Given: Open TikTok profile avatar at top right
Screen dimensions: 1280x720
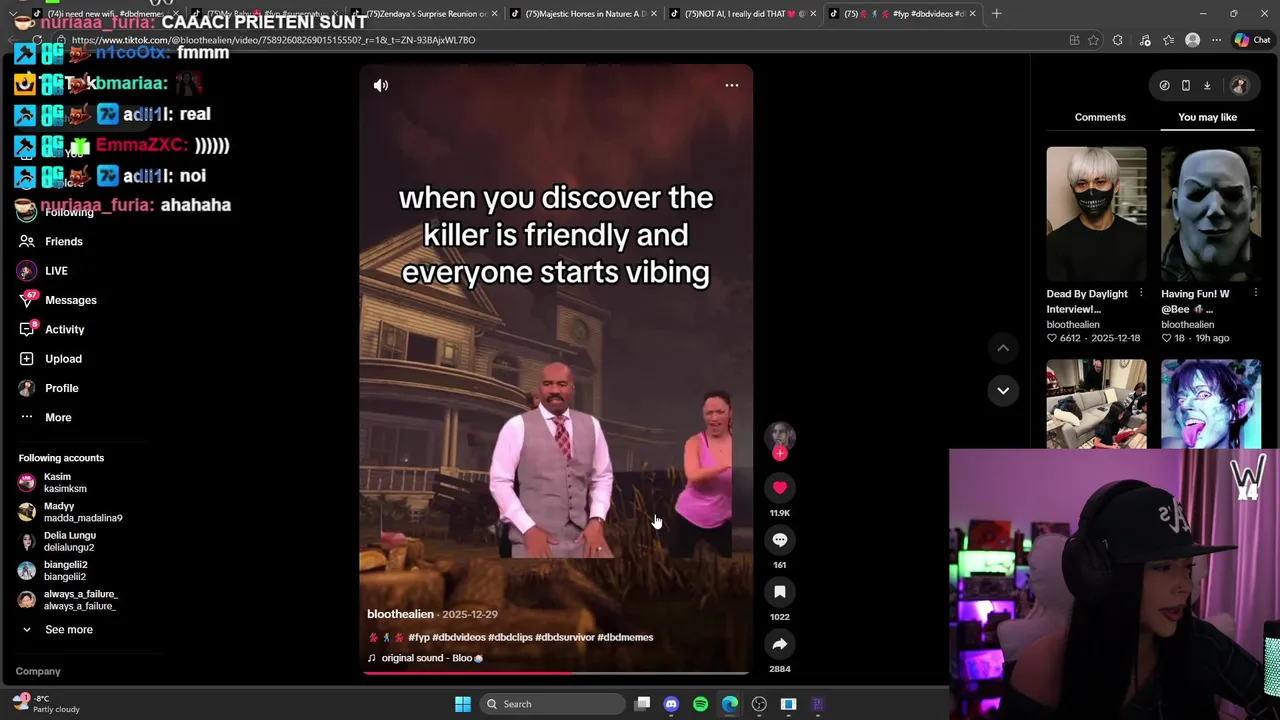Looking at the screenshot, I should (x=1239, y=86).
